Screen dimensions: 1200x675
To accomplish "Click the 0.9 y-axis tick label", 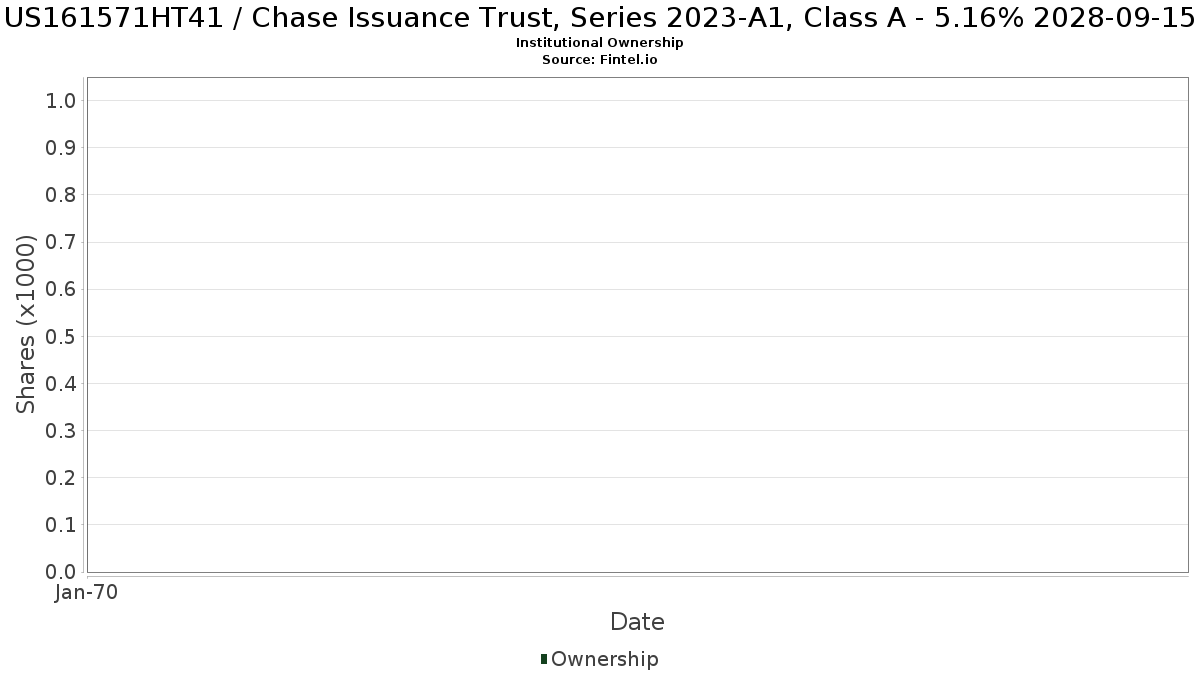I will pyautogui.click(x=61, y=148).
